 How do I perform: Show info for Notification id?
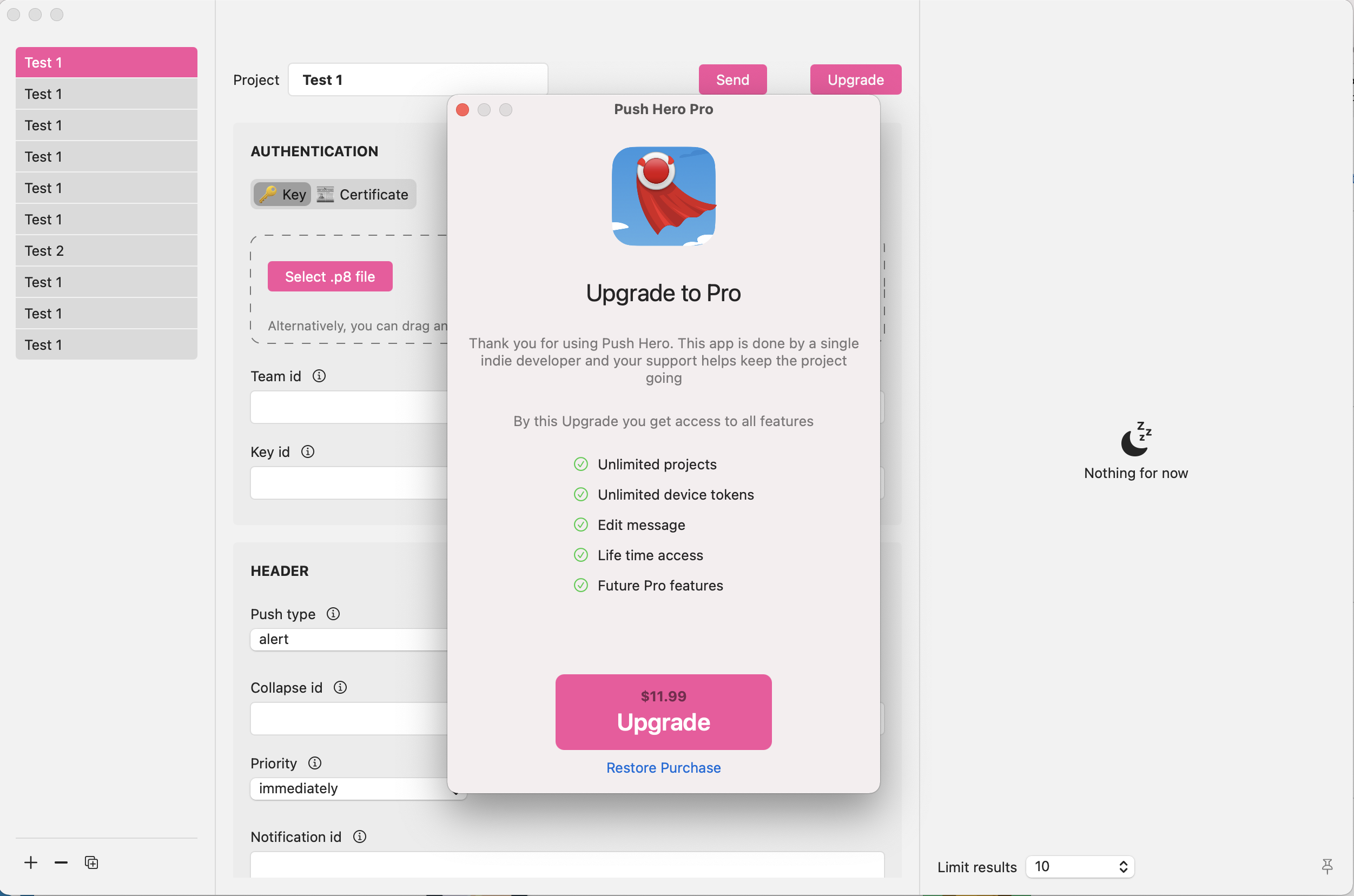(360, 837)
